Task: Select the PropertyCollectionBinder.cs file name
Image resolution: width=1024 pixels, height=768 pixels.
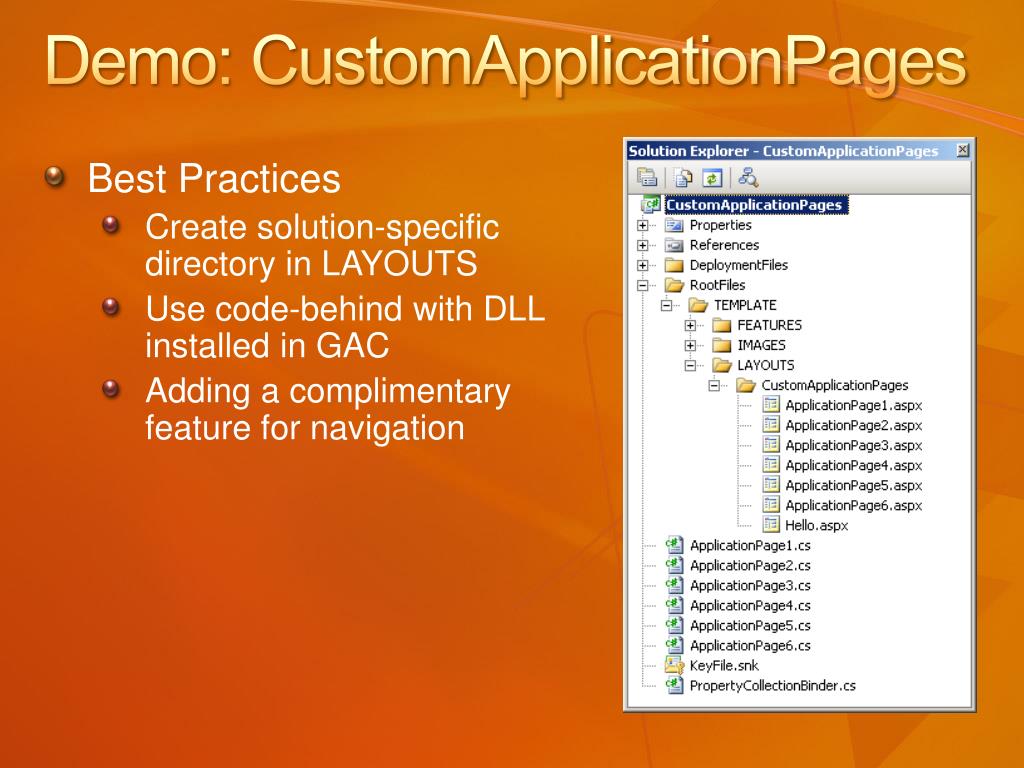Action: (773, 686)
